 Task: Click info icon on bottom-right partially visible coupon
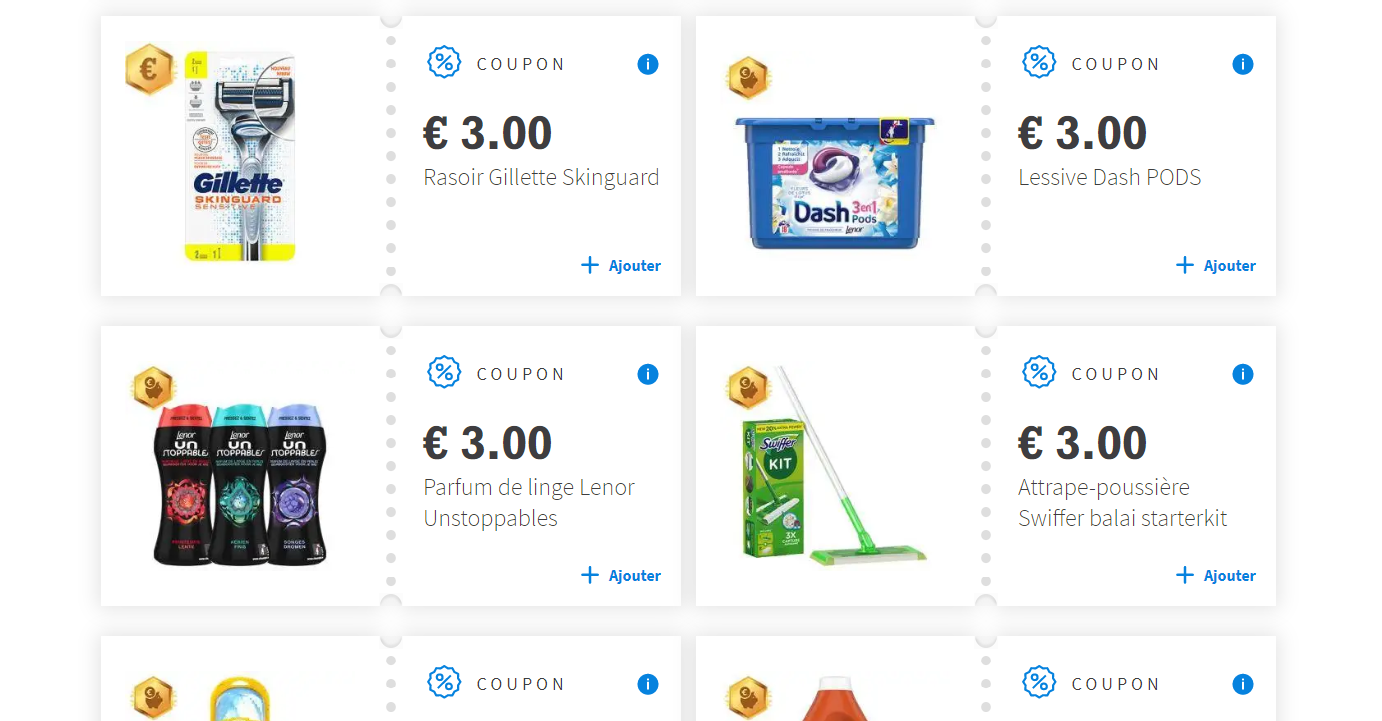(1243, 684)
